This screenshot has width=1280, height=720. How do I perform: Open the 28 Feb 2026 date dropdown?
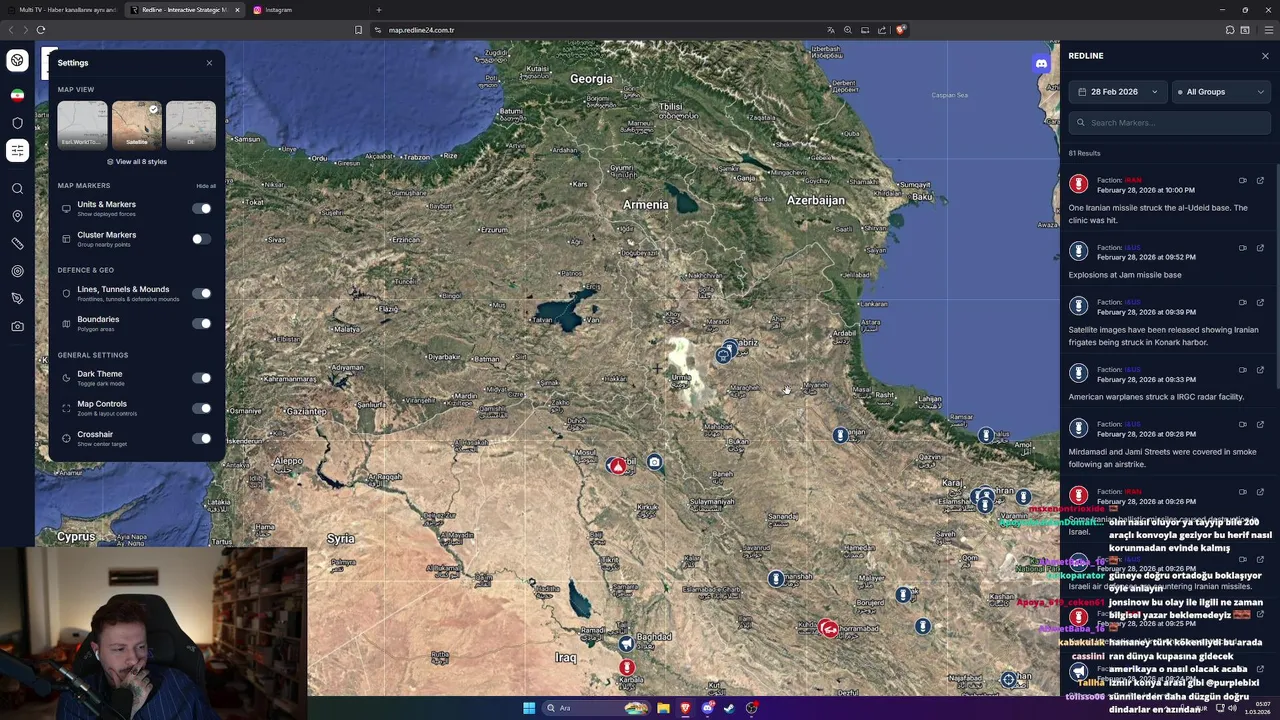1117,92
